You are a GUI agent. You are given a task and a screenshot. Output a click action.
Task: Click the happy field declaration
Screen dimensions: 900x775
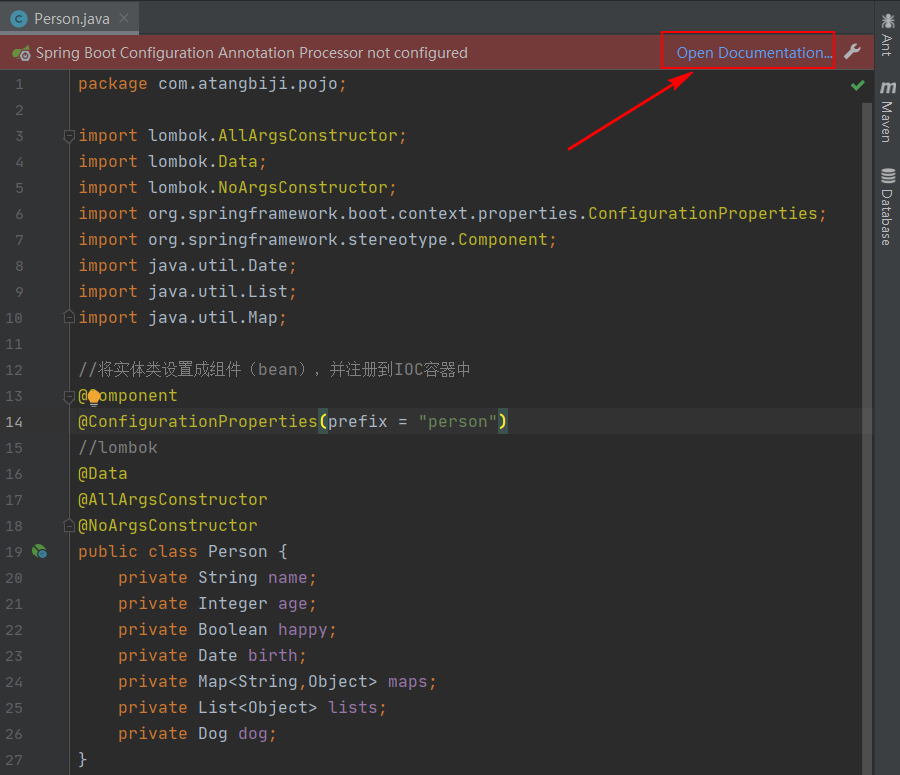(227, 630)
